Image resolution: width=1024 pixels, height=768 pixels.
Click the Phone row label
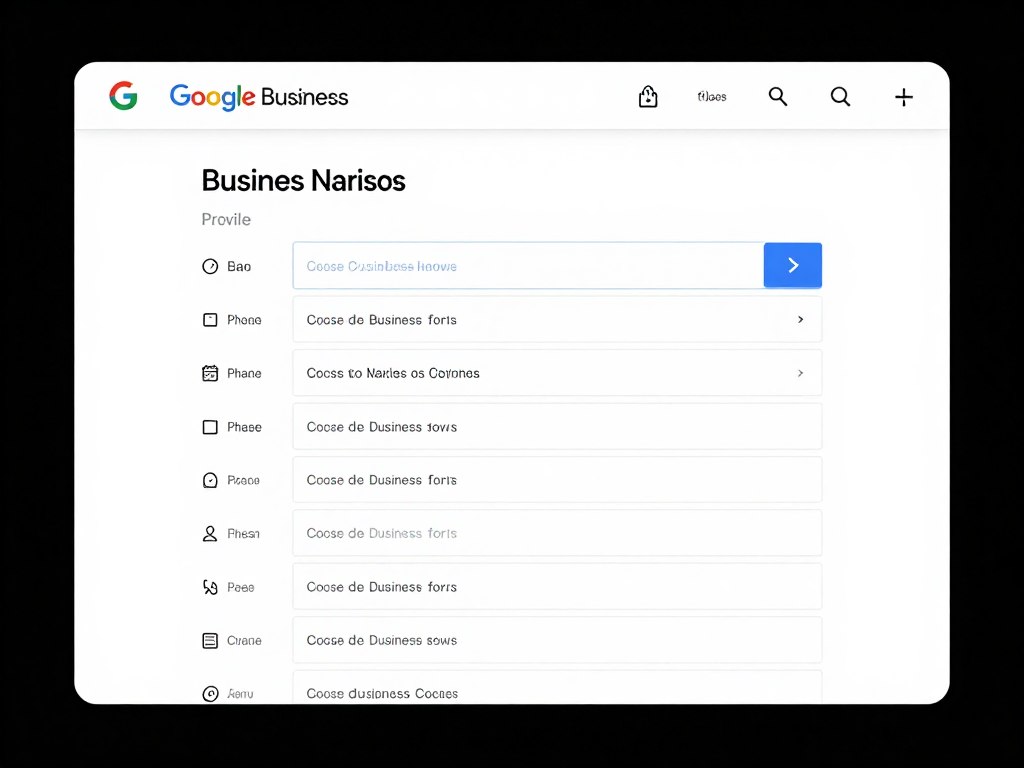pyautogui.click(x=244, y=320)
